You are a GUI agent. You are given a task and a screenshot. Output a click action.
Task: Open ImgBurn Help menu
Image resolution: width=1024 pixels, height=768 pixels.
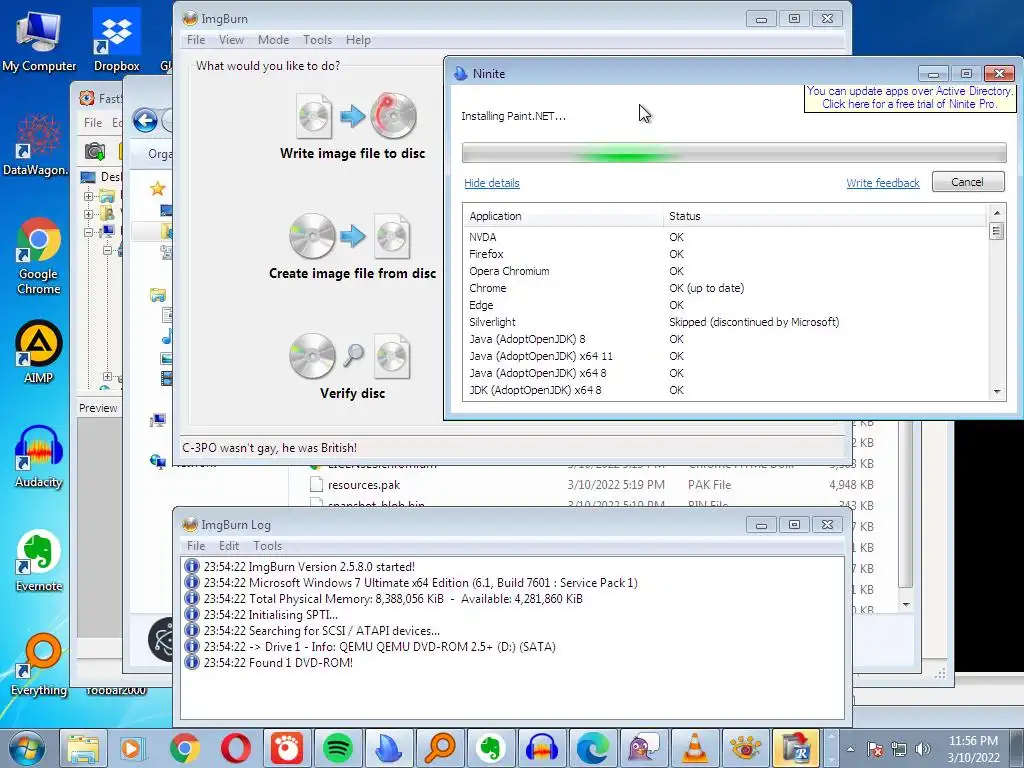click(x=358, y=40)
